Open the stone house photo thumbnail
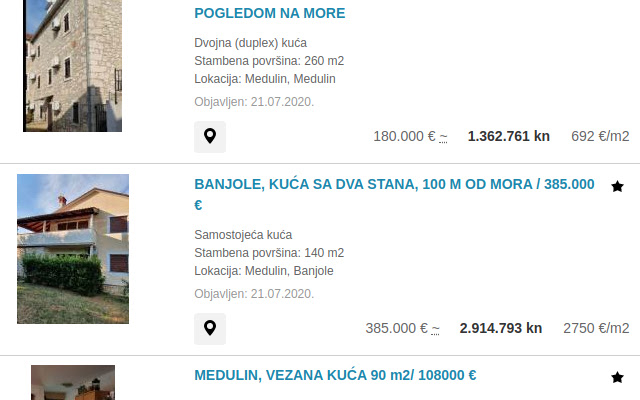Image resolution: width=640 pixels, height=400 pixels. point(73,66)
